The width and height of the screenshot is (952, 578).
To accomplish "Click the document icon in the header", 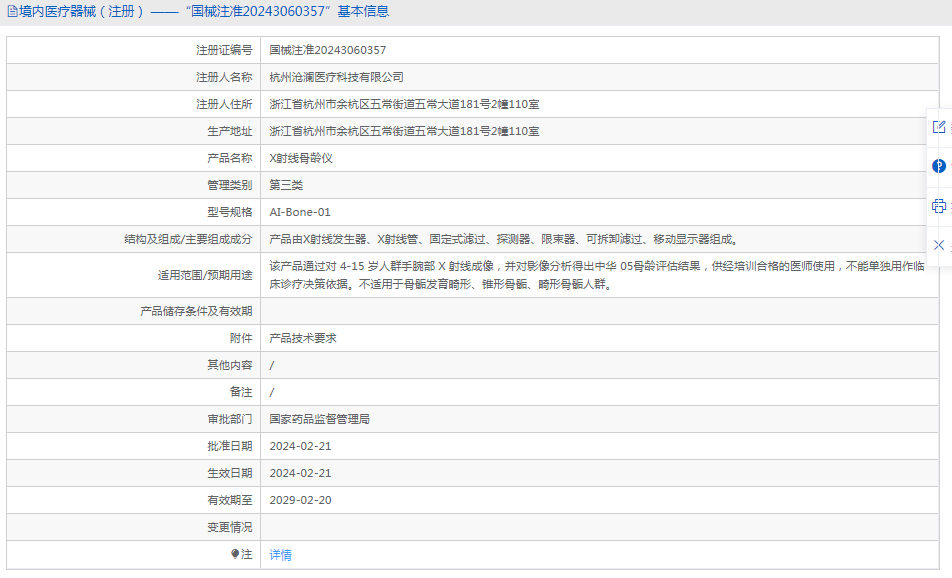I will pyautogui.click(x=12, y=12).
